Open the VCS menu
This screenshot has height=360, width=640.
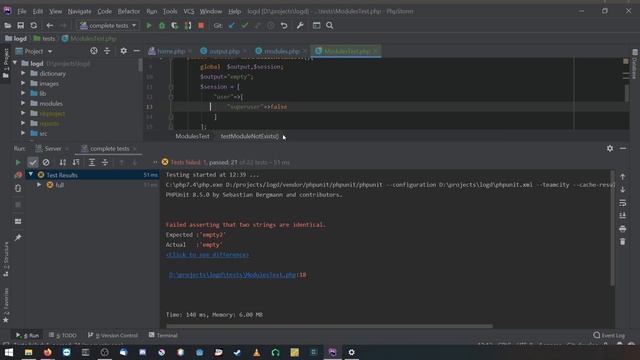coord(189,11)
